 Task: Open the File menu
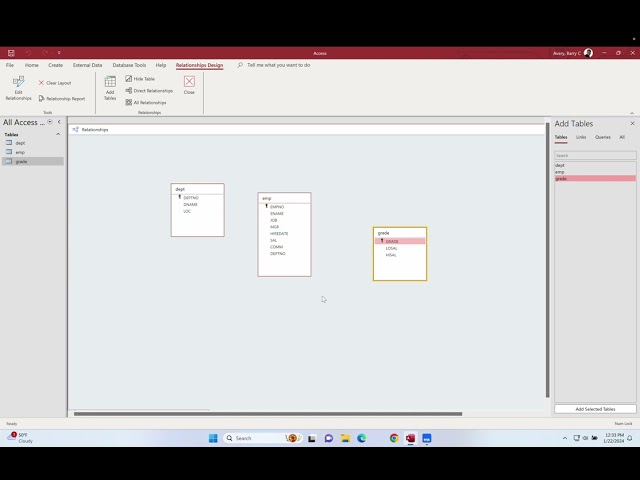10,65
